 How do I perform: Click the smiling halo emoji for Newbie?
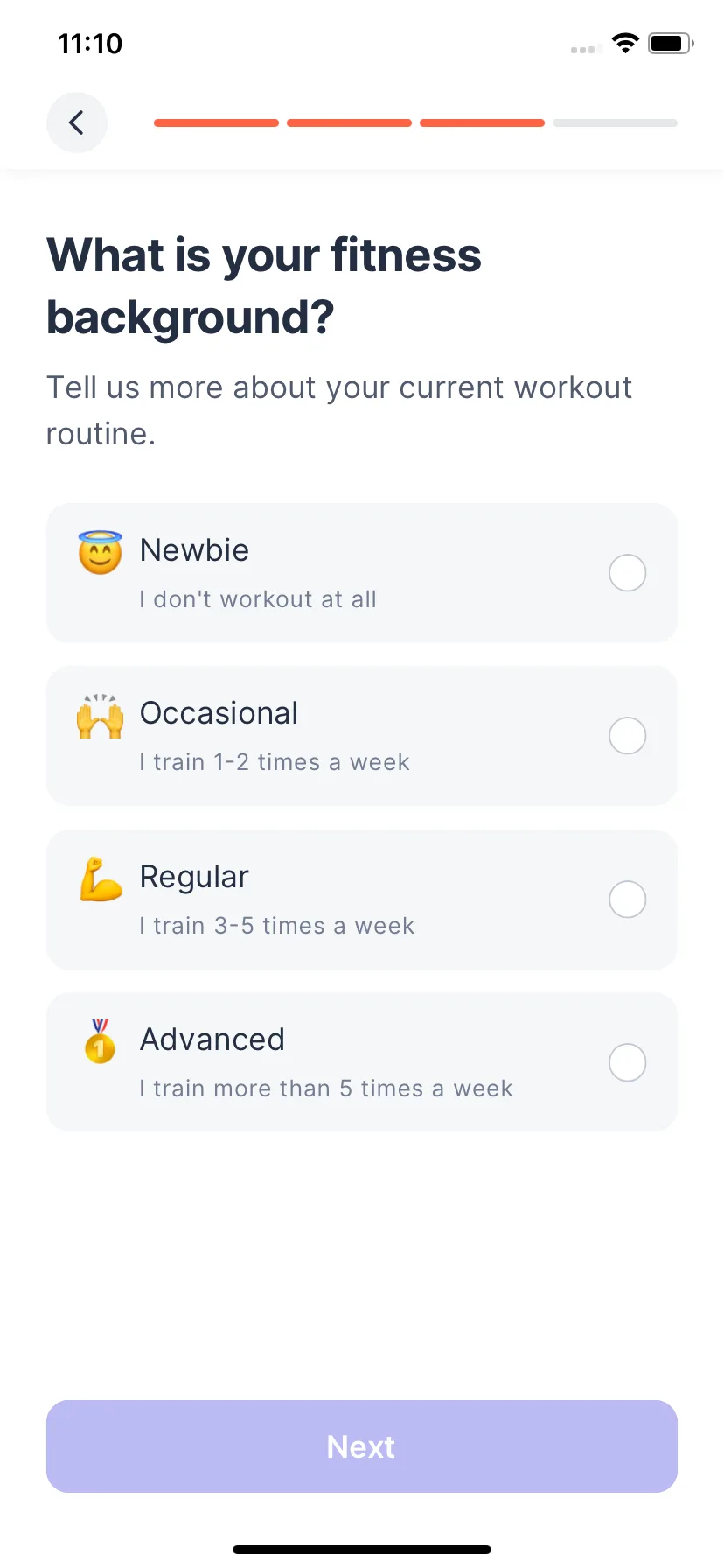click(101, 552)
